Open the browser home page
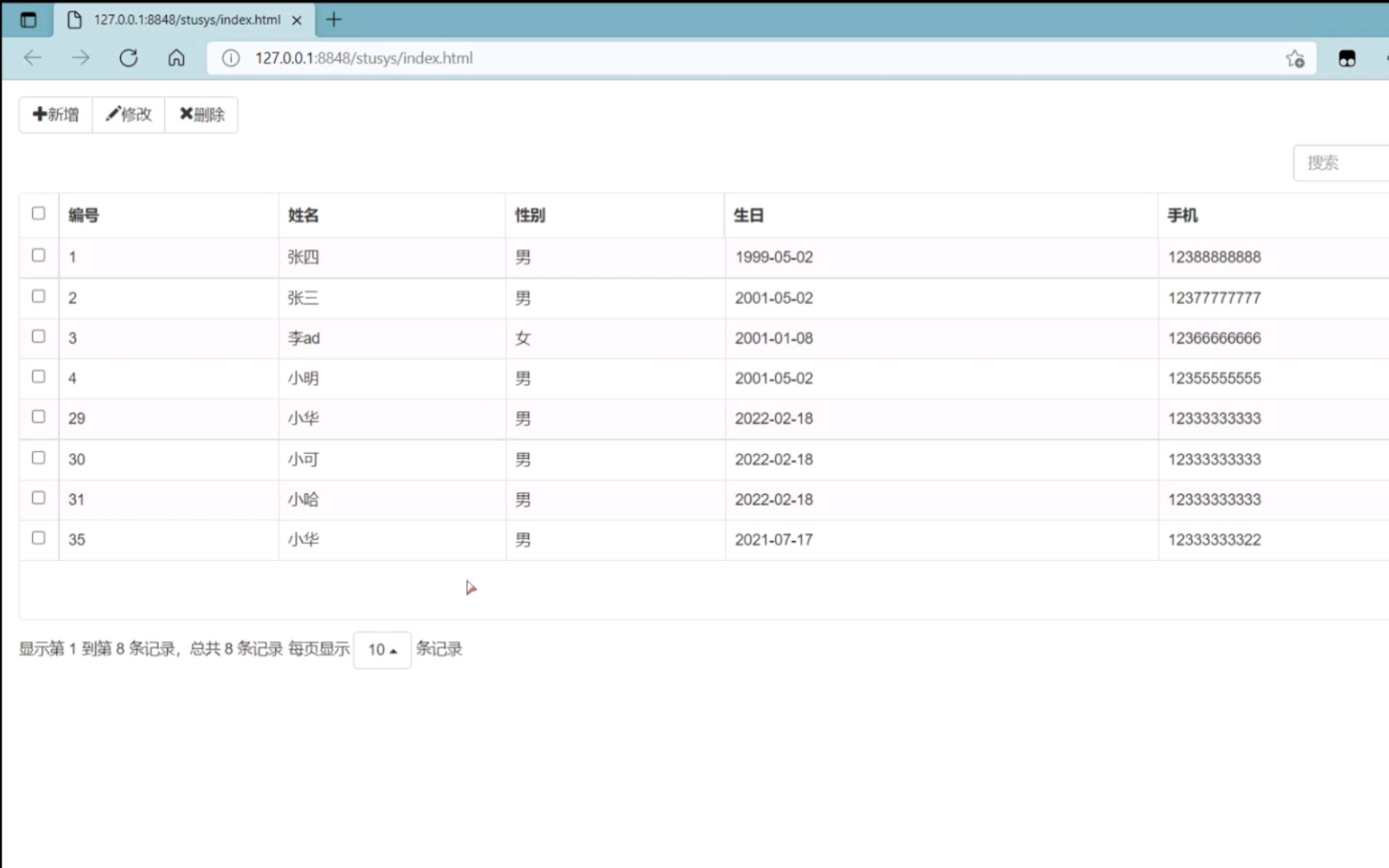The height and width of the screenshot is (868, 1389). 176,58
